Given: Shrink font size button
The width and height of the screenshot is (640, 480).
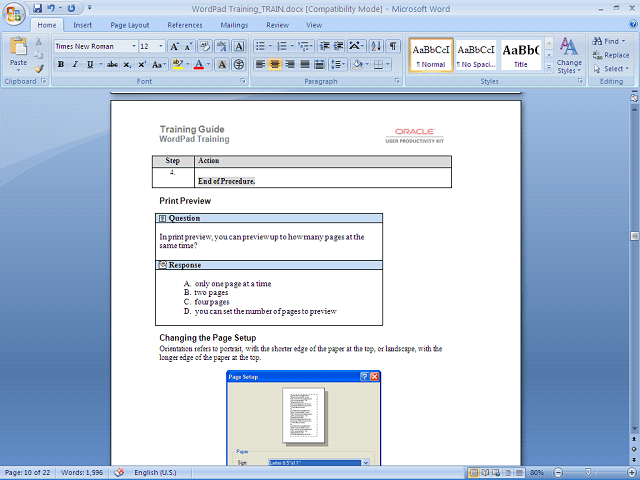Looking at the screenshot, I should pos(188,46).
